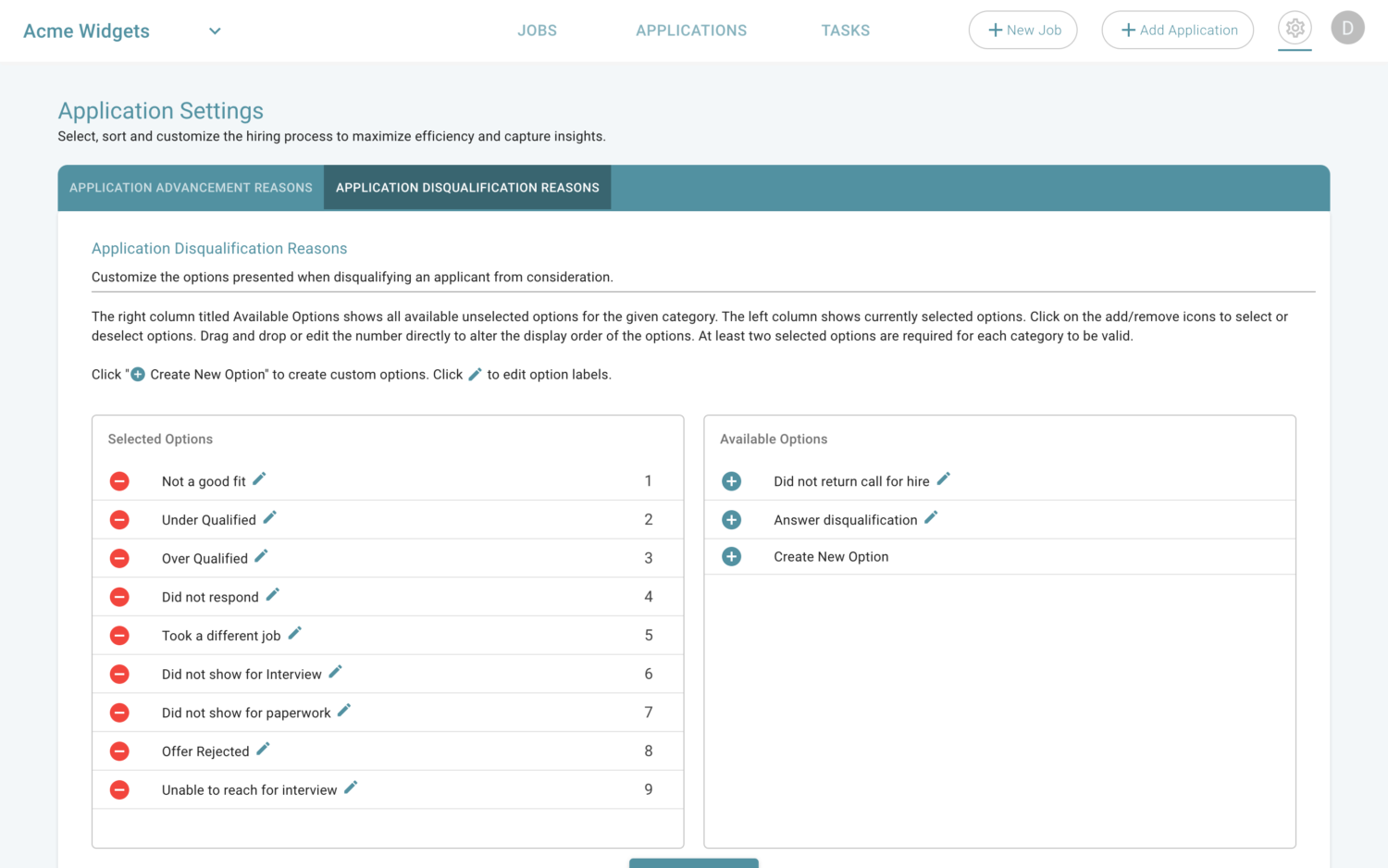Click the Add Application button
Viewport: 1388px width, 868px height.
point(1177,30)
